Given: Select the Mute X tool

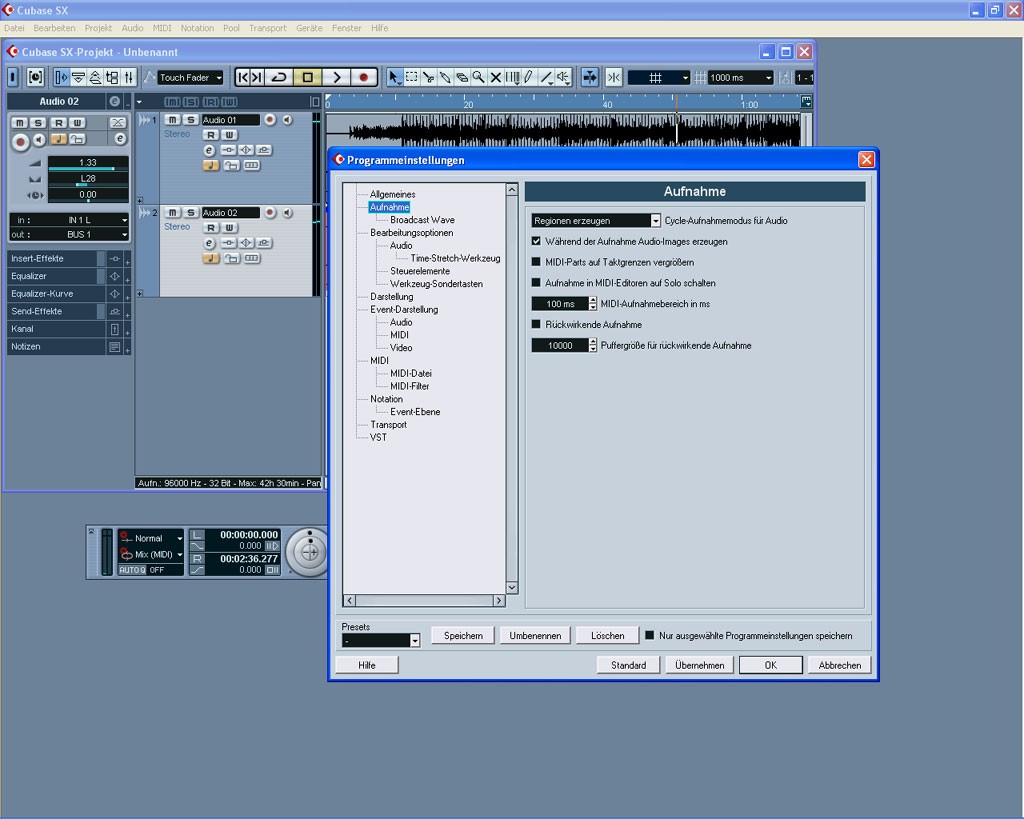Looking at the screenshot, I should (x=496, y=77).
